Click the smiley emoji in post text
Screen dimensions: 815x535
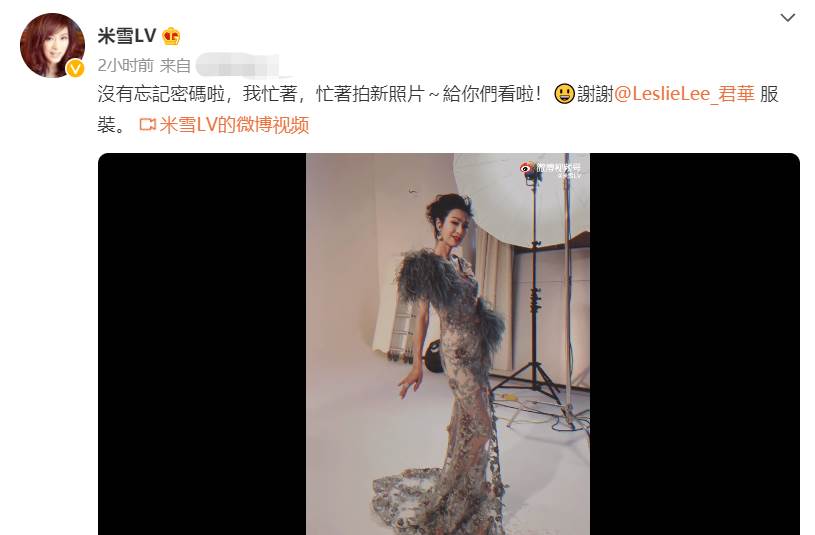pyautogui.click(x=564, y=94)
